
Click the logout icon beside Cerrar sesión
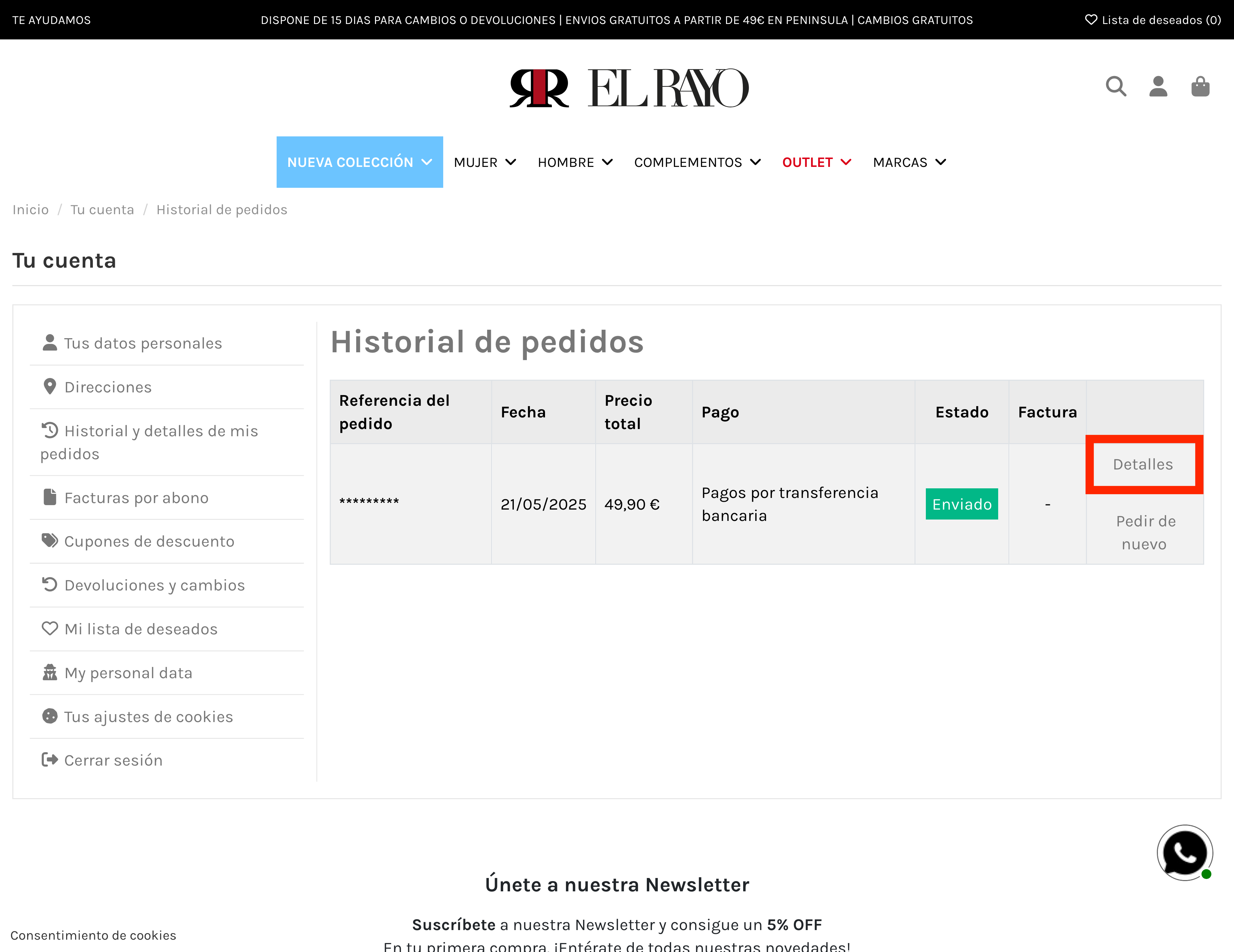pos(50,759)
